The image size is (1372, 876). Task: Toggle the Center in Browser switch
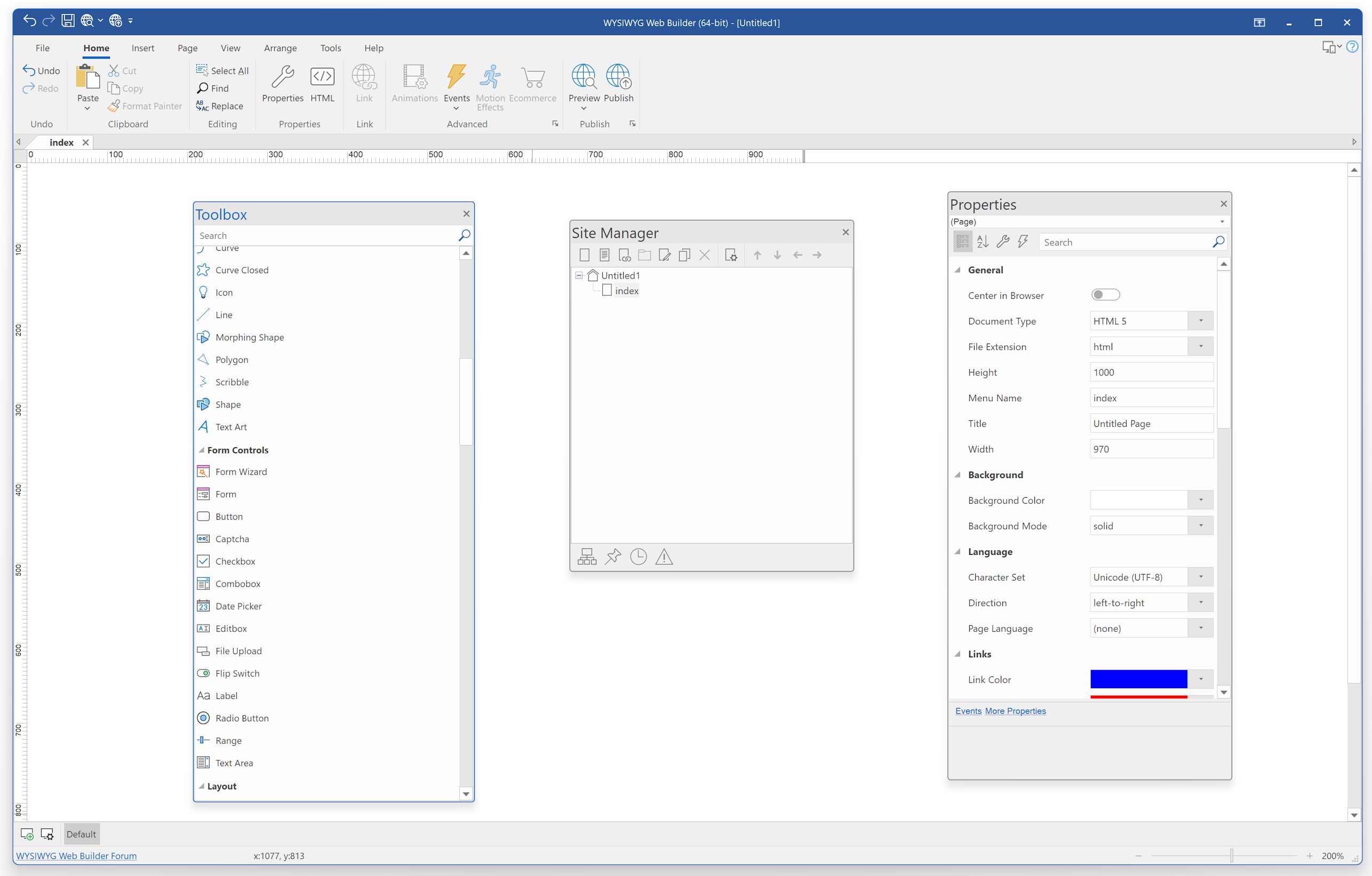point(1105,295)
